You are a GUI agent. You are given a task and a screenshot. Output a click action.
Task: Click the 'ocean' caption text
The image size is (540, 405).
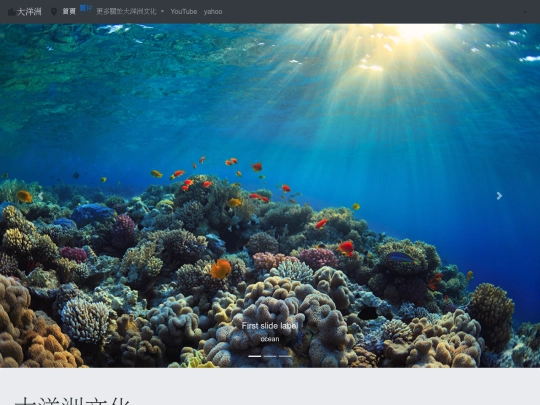270,339
